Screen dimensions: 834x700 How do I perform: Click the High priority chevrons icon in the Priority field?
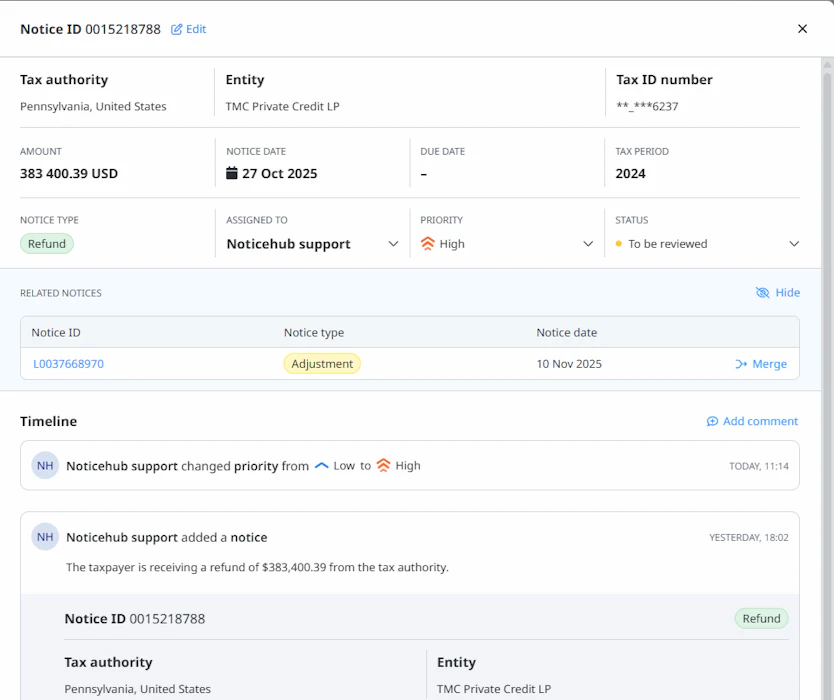(x=428, y=244)
